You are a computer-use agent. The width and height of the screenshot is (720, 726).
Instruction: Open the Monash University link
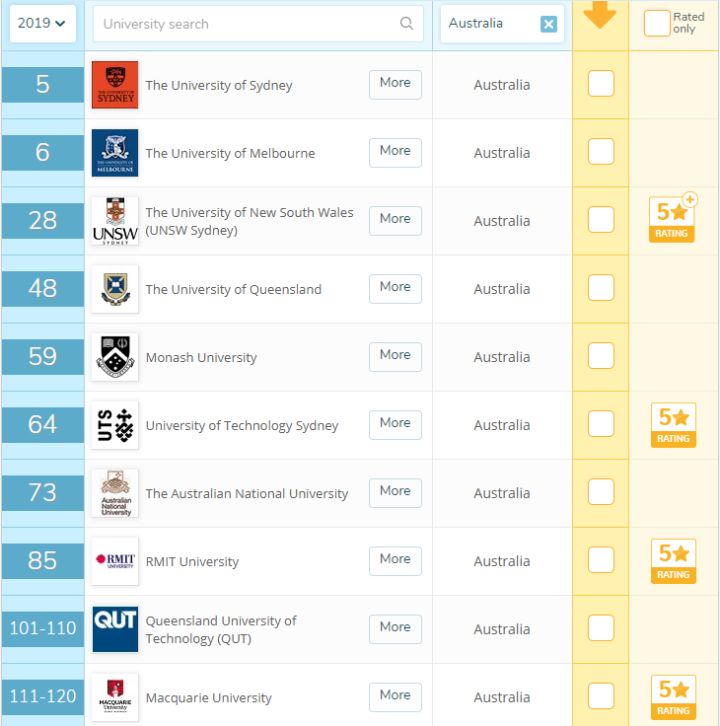click(201, 357)
